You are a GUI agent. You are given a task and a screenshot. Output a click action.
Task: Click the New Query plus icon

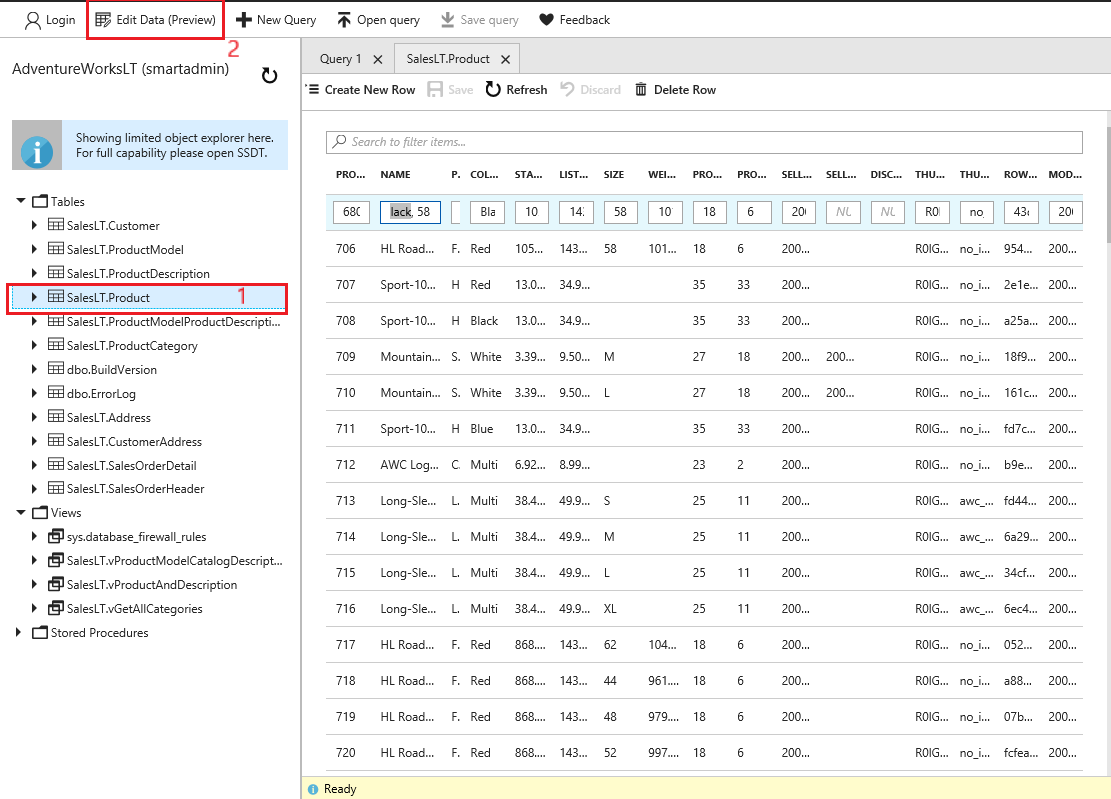tap(243, 20)
